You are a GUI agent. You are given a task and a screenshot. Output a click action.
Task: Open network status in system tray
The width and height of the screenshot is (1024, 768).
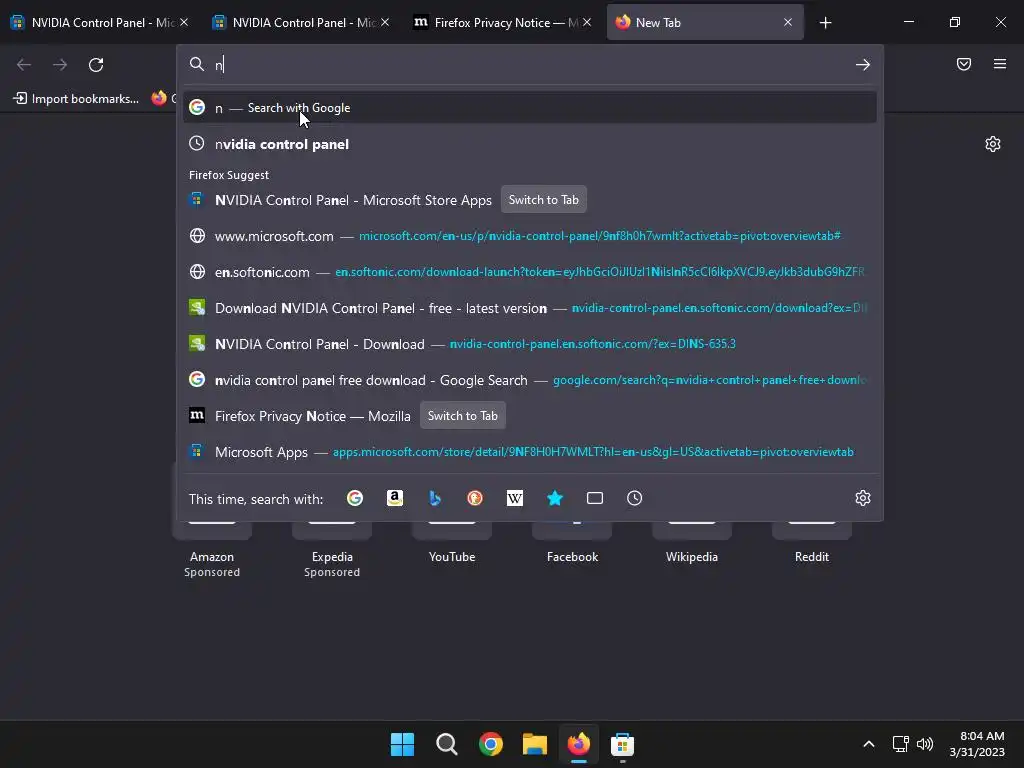click(901, 744)
